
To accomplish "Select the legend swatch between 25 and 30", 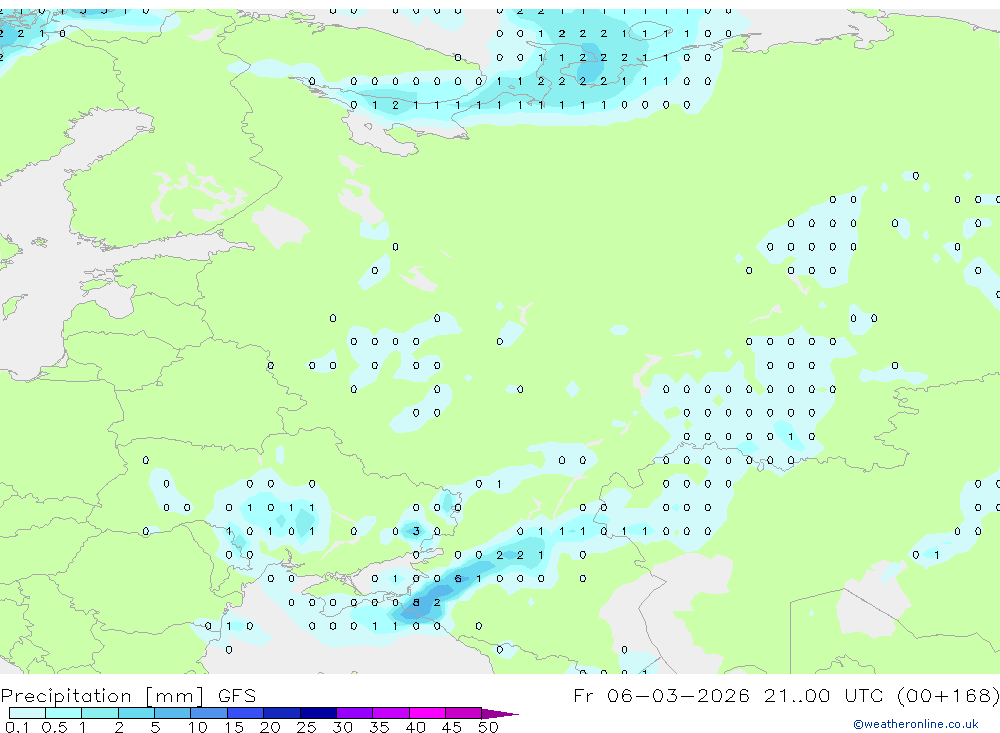I will [318, 713].
